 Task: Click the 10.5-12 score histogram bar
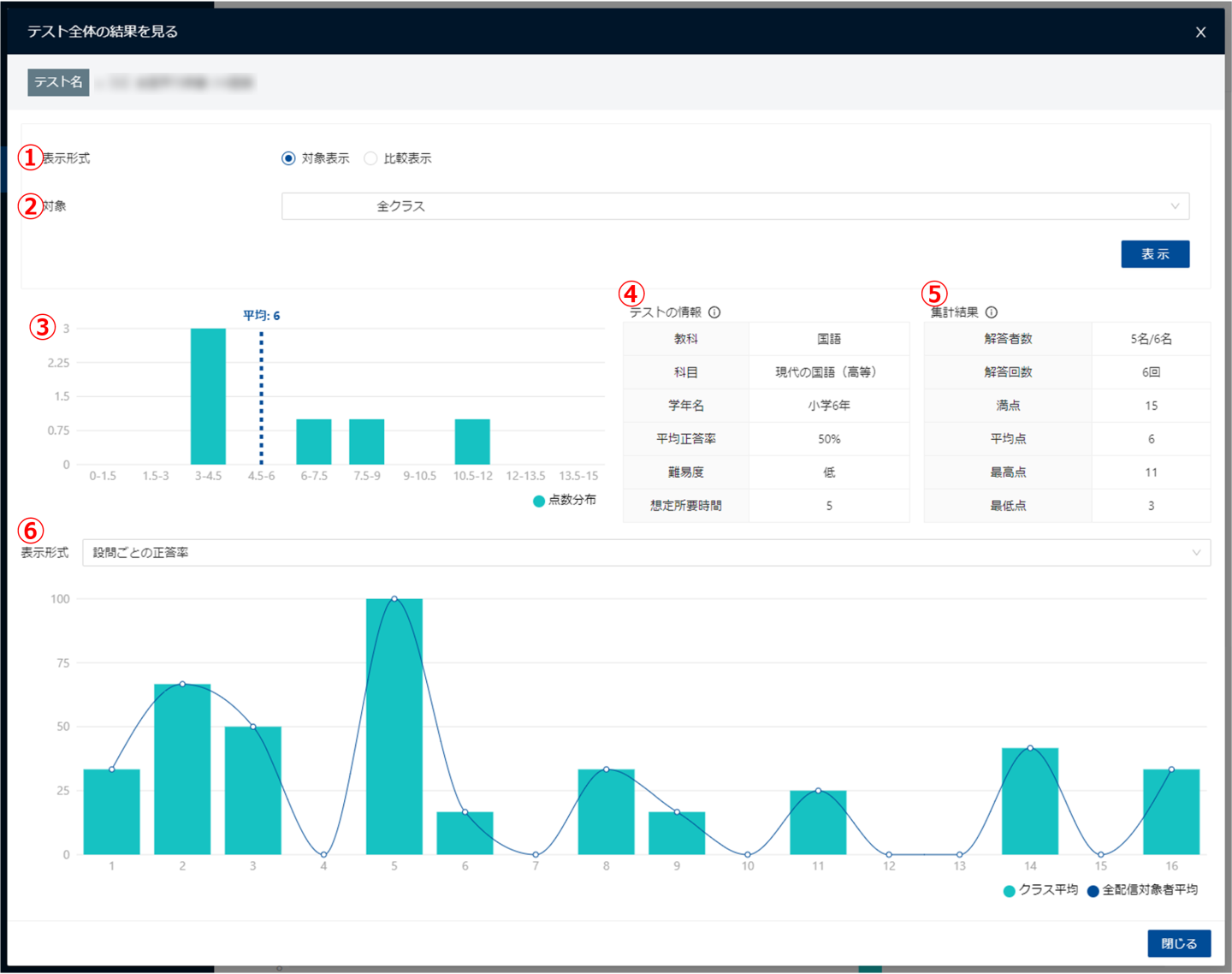click(x=472, y=442)
